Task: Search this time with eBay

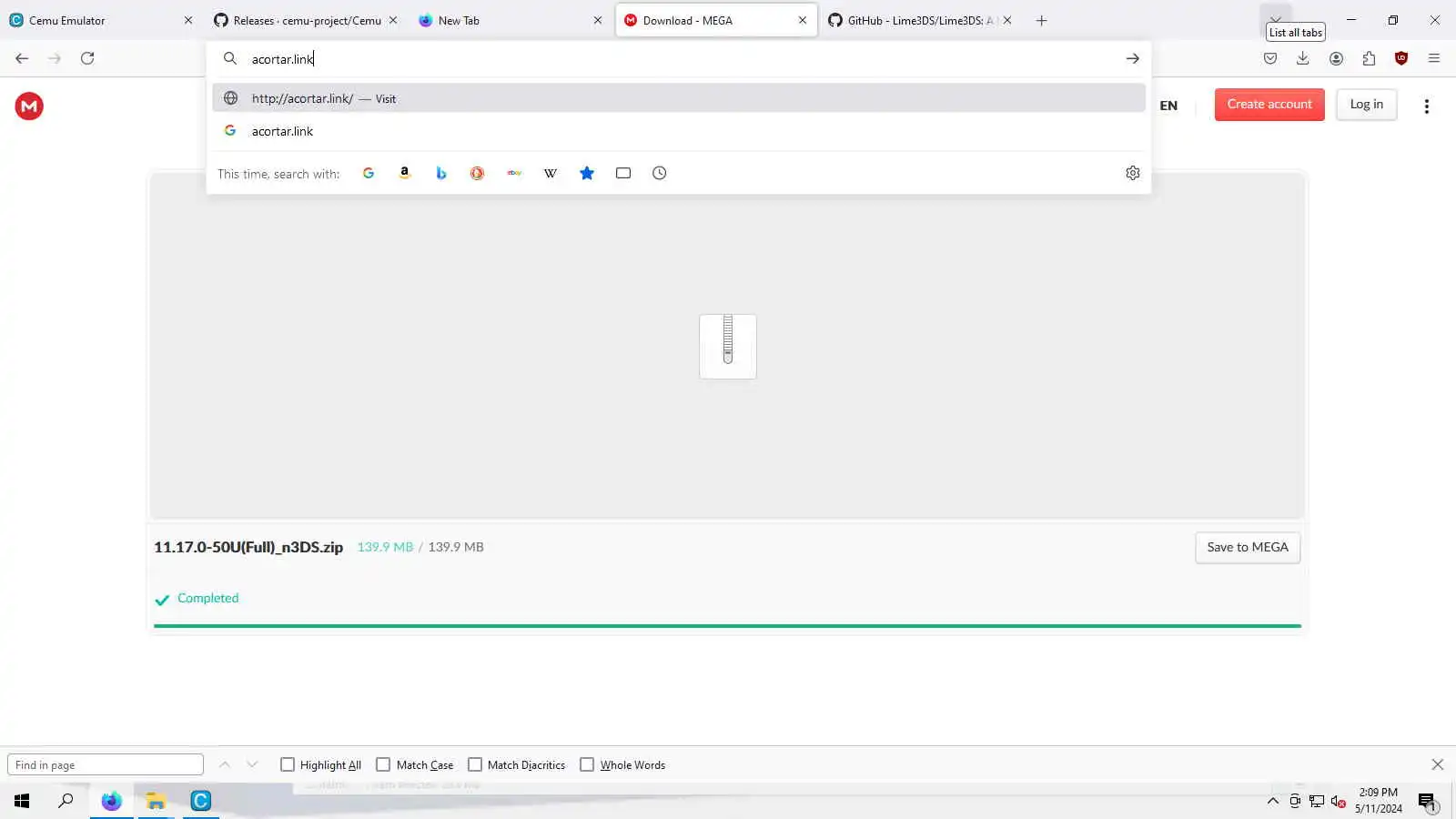Action: (514, 173)
